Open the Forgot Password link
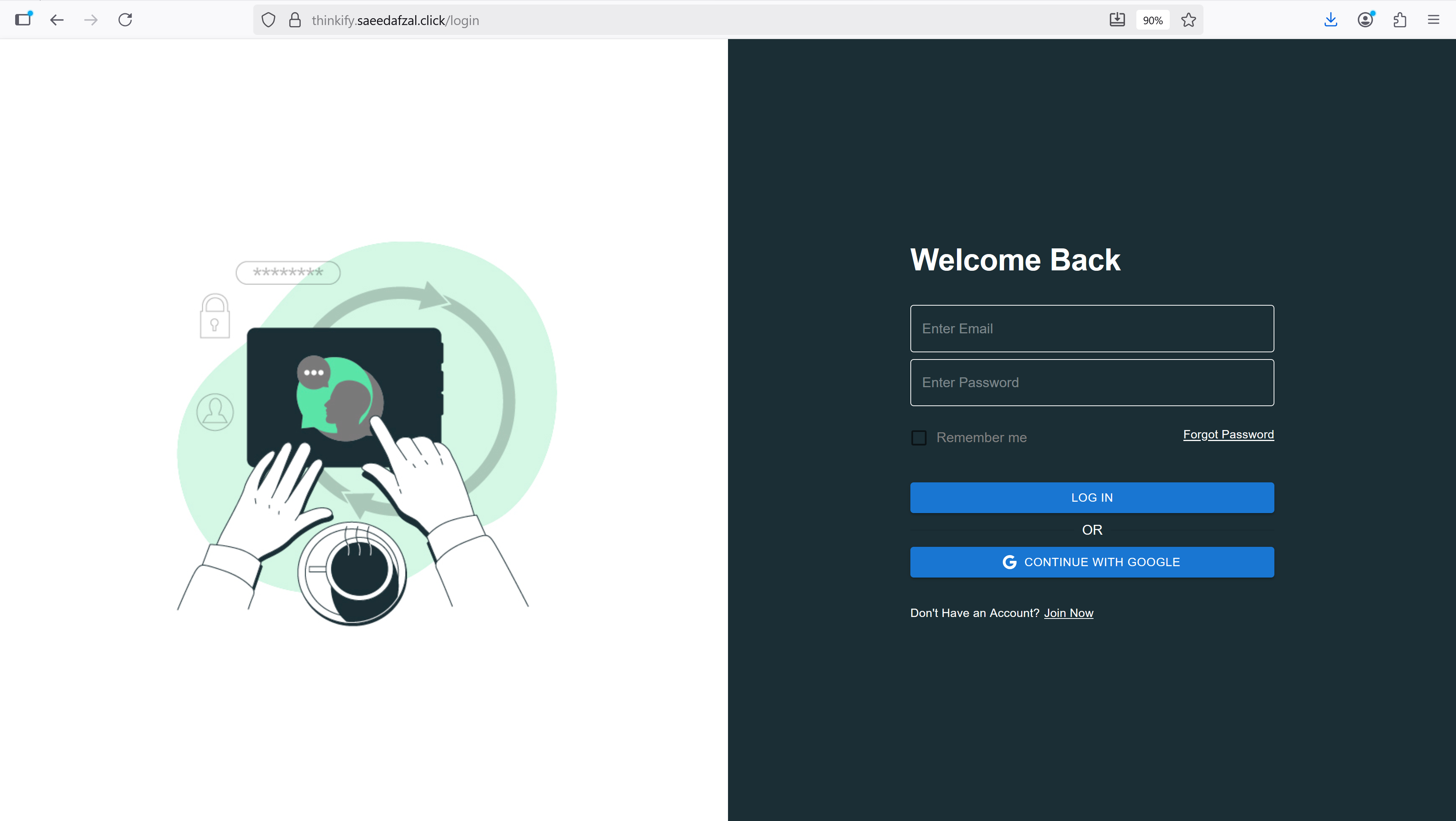This screenshot has width=1456, height=821. tap(1228, 434)
